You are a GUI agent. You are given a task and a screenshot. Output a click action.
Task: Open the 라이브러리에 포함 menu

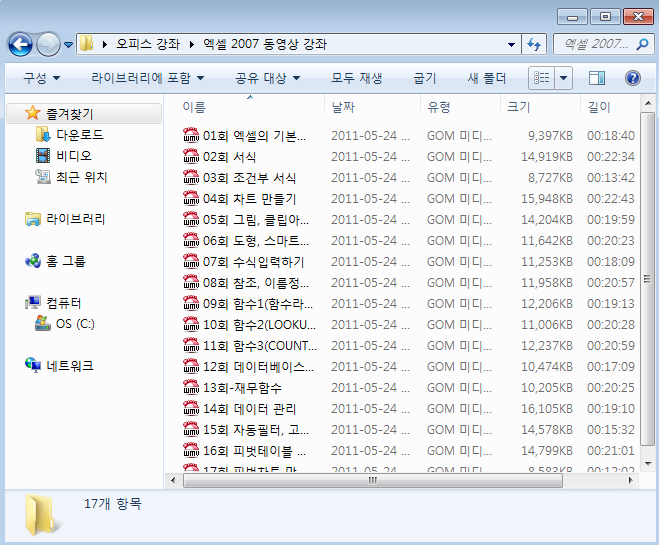click(148, 78)
